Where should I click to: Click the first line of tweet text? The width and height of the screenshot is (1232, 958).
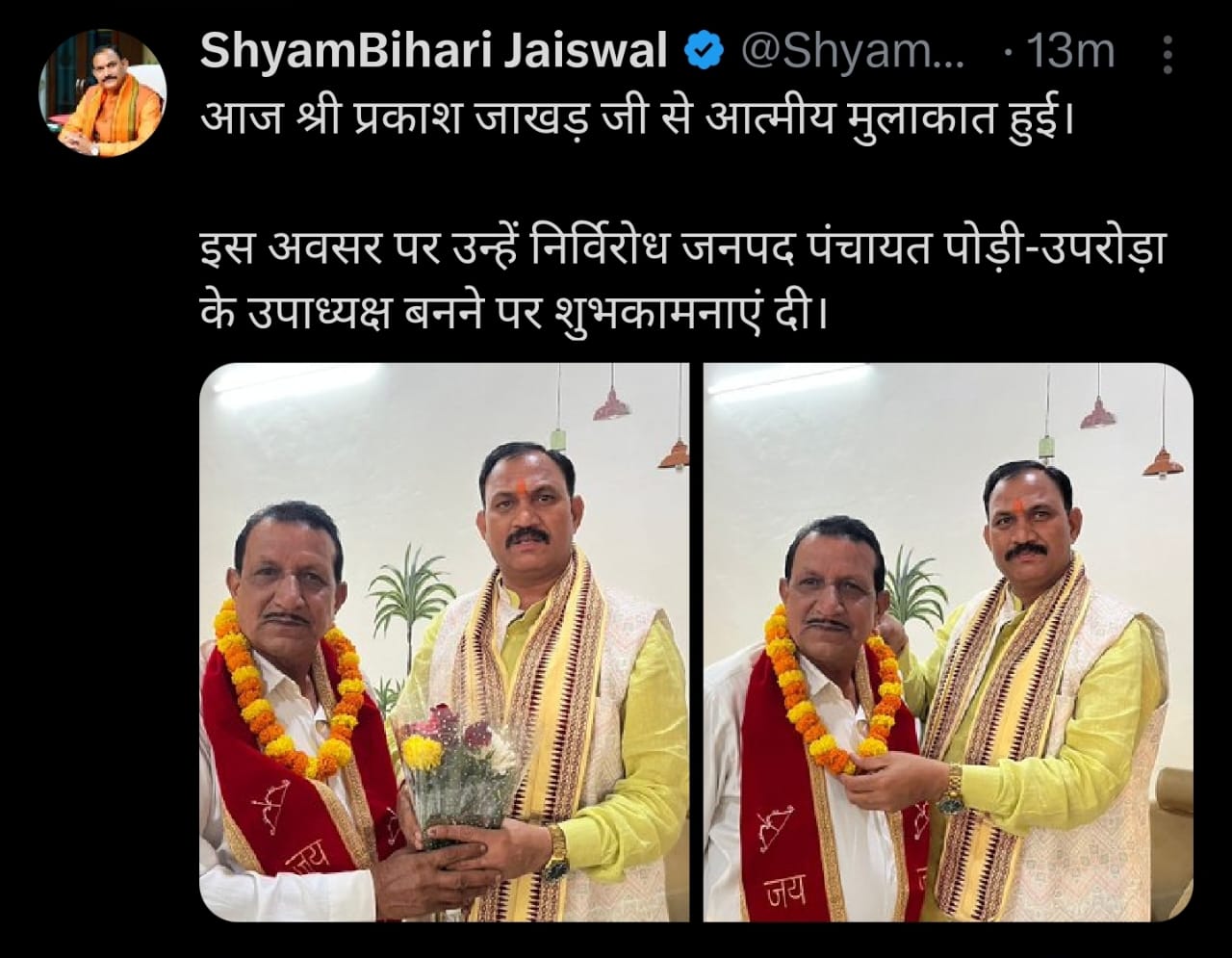[x=636, y=123]
